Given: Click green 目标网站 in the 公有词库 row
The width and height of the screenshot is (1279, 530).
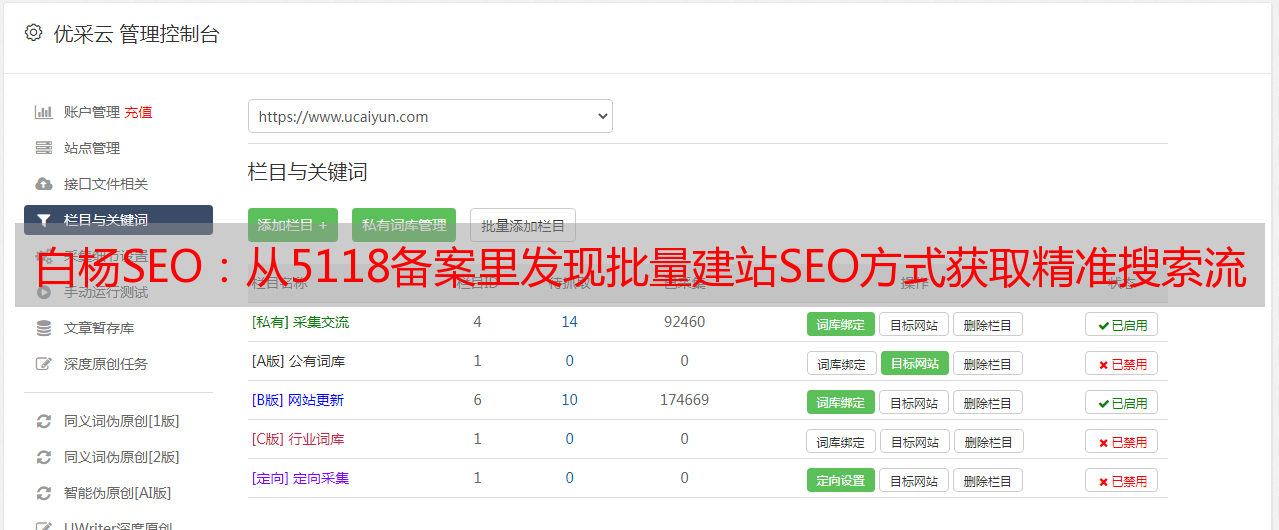Looking at the screenshot, I should (914, 363).
